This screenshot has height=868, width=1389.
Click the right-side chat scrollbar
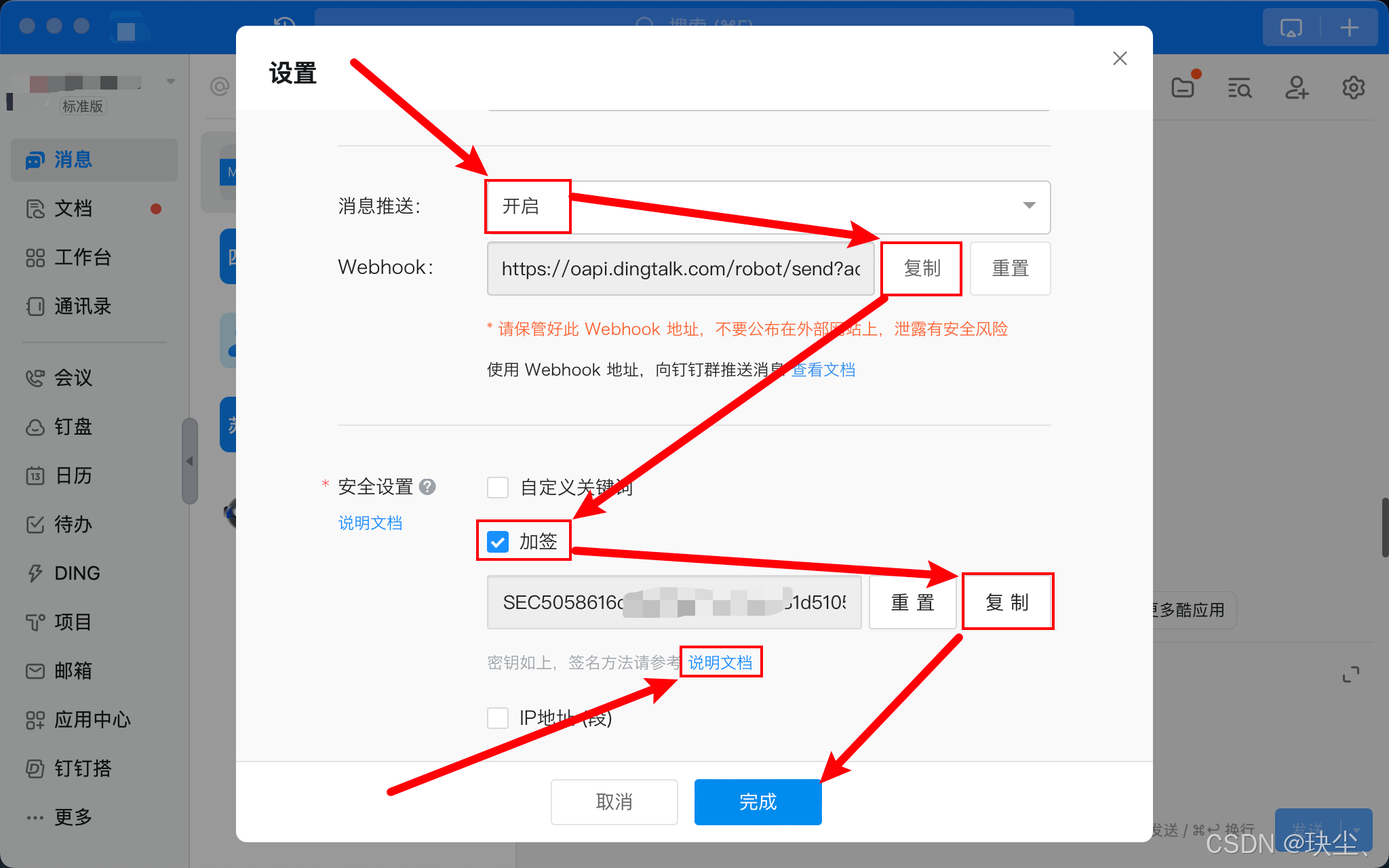1385,527
